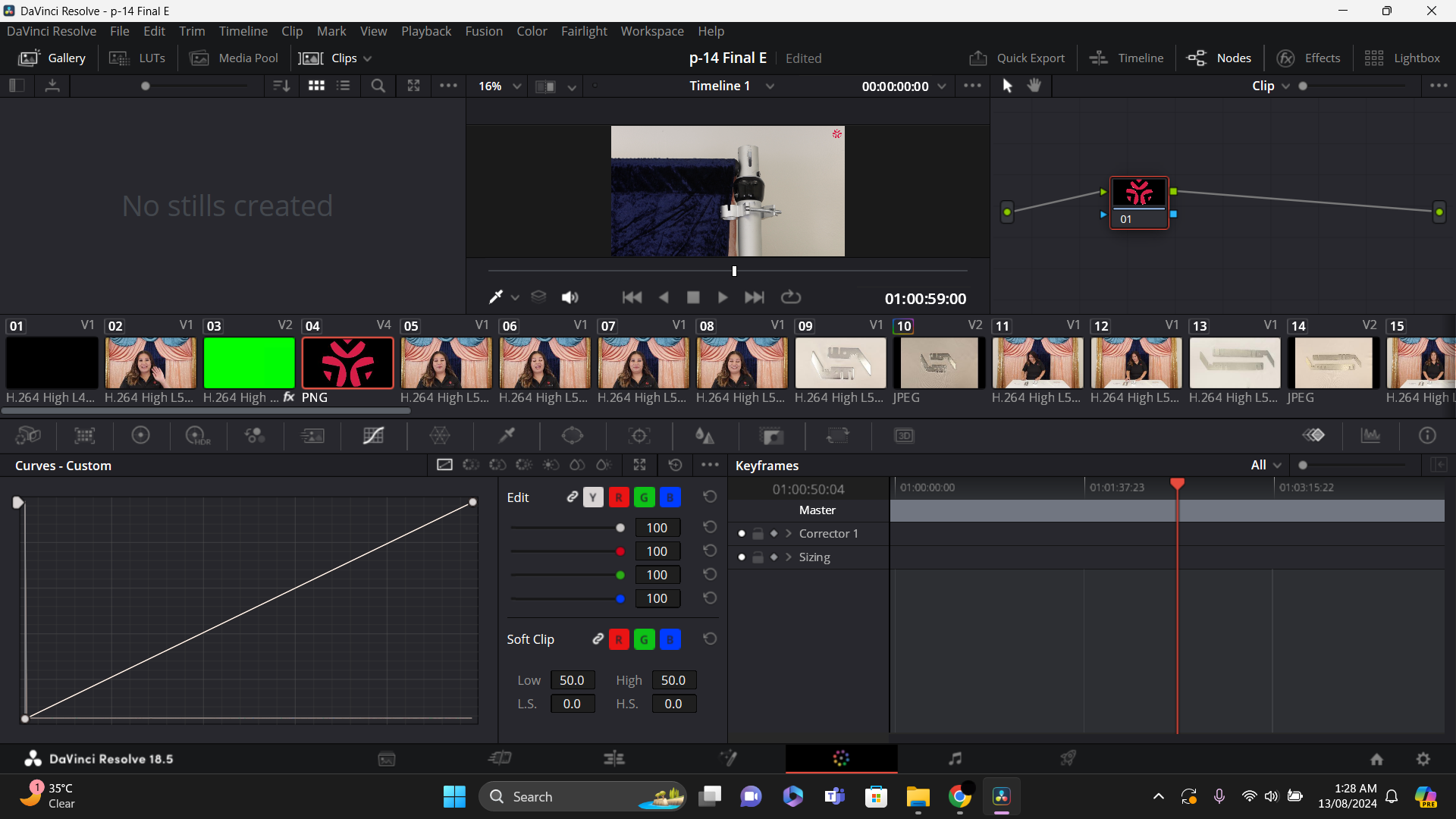Select clip 09 thumbnail in the clip strip
The height and width of the screenshot is (819, 1456).
pyautogui.click(x=840, y=363)
